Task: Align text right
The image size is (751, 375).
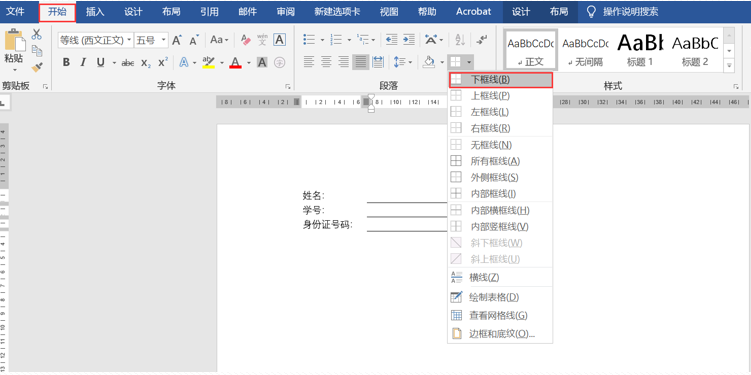Action: 344,62
